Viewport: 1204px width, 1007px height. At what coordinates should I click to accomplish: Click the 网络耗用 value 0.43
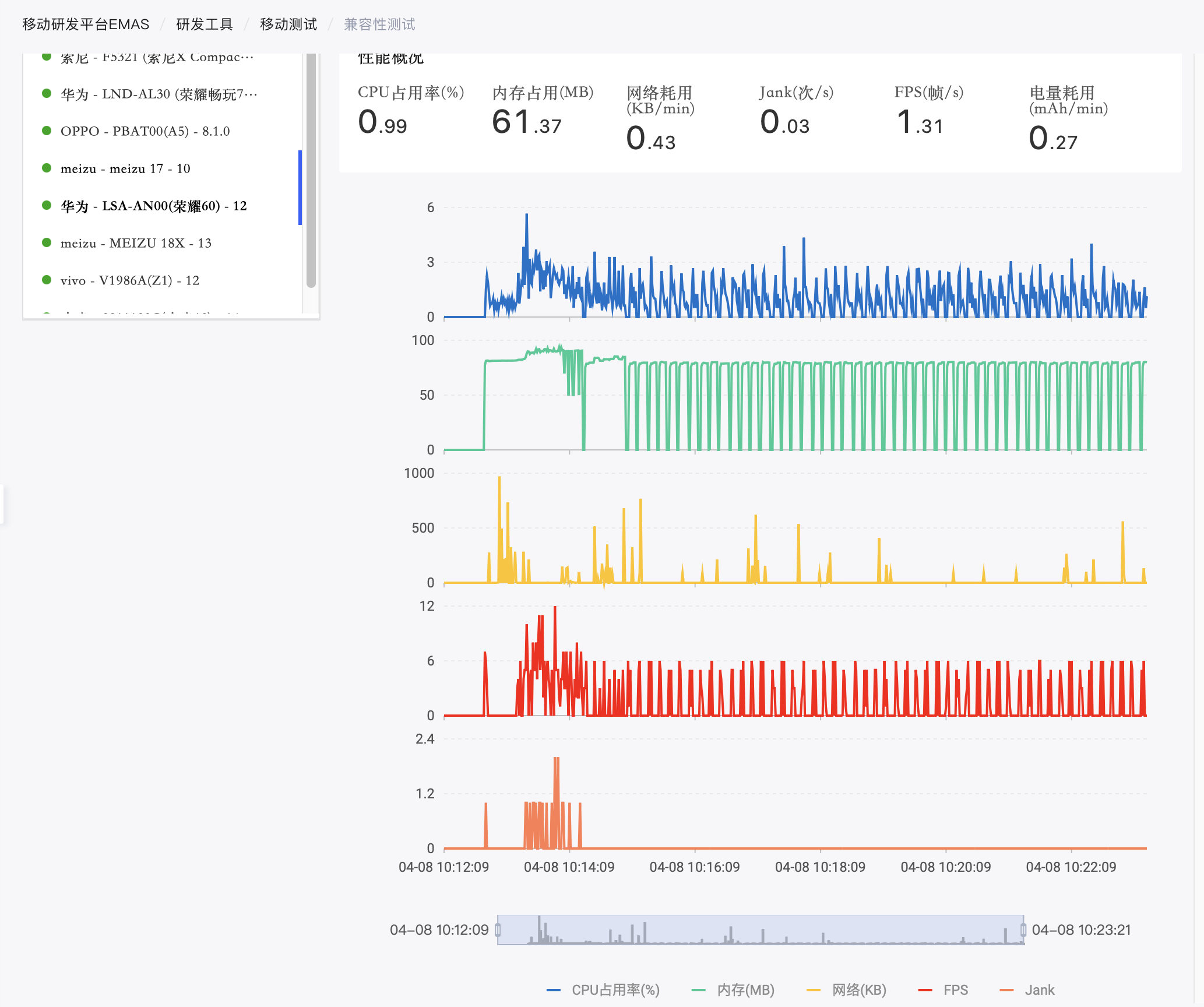click(650, 139)
